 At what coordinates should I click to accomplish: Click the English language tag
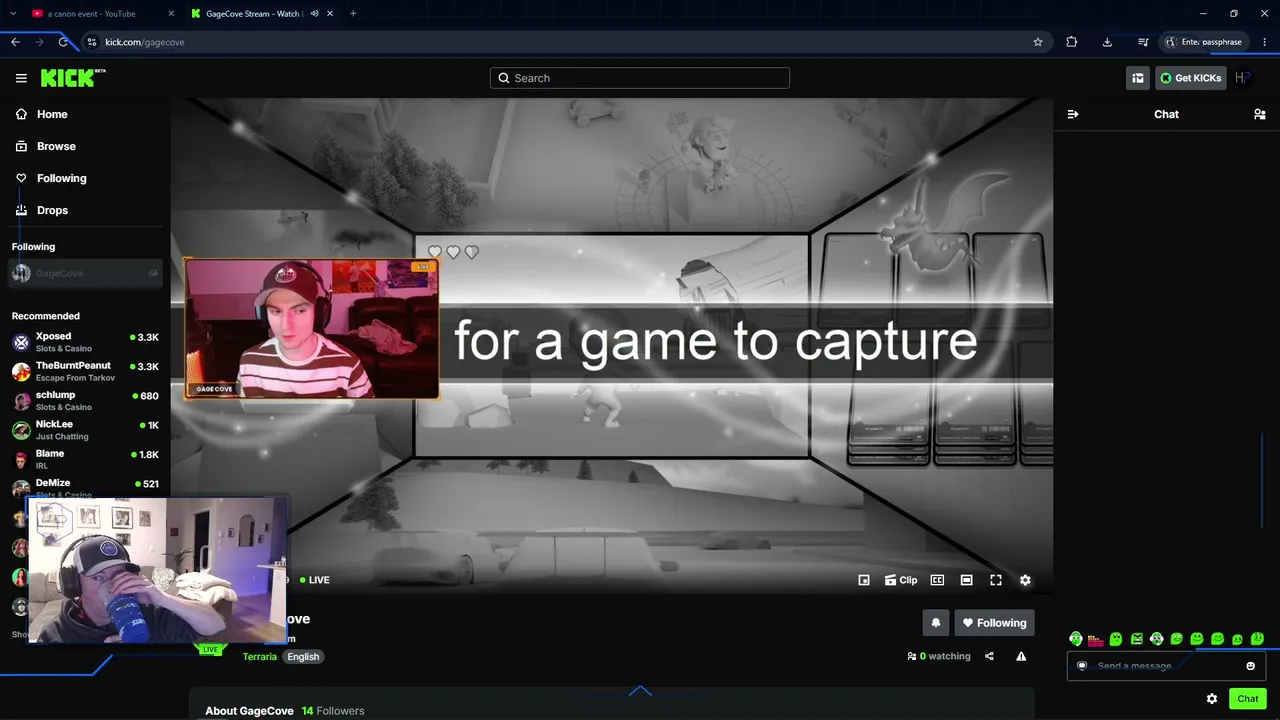[303, 657]
